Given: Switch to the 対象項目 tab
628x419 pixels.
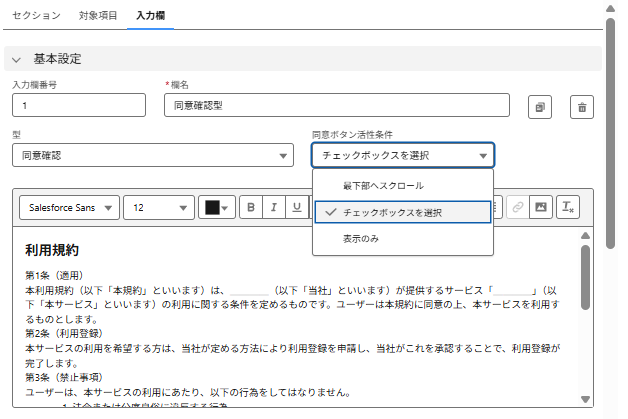Looking at the screenshot, I should coord(96,16).
